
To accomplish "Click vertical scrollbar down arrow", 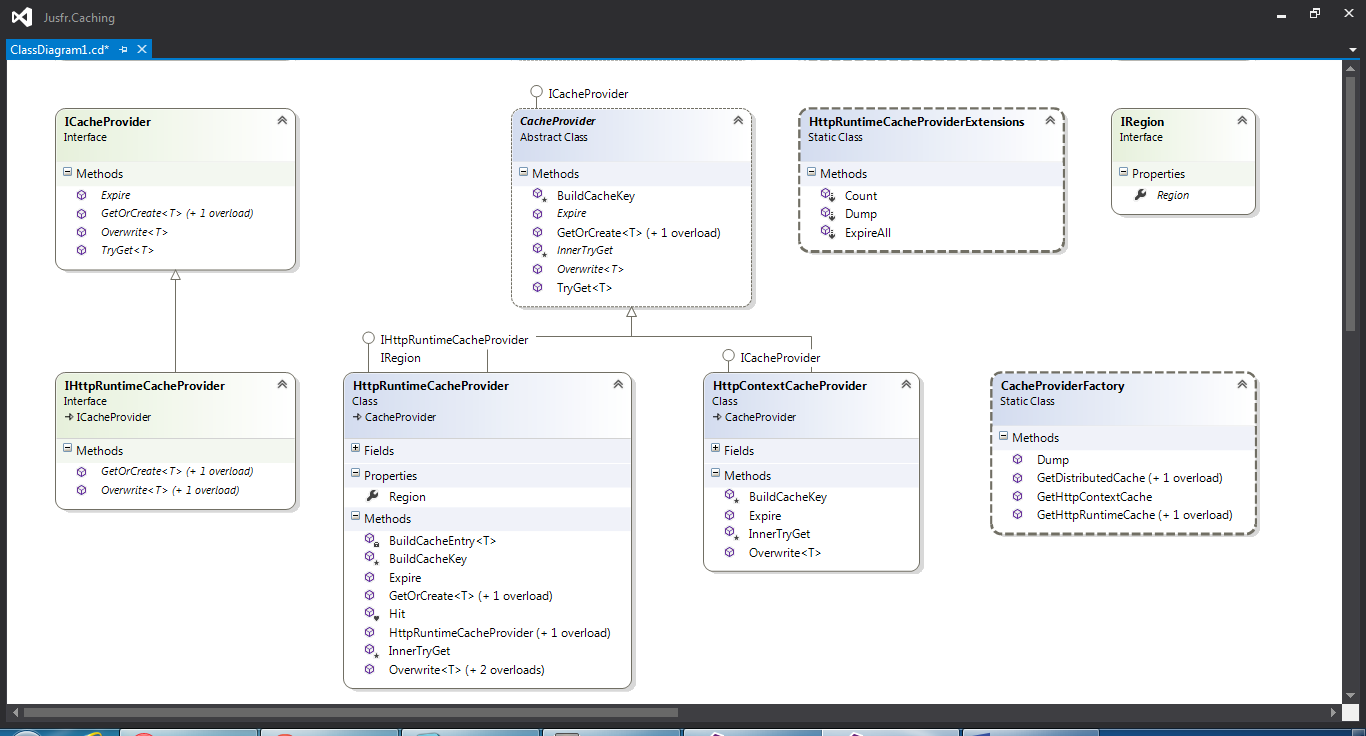I will point(1351,694).
